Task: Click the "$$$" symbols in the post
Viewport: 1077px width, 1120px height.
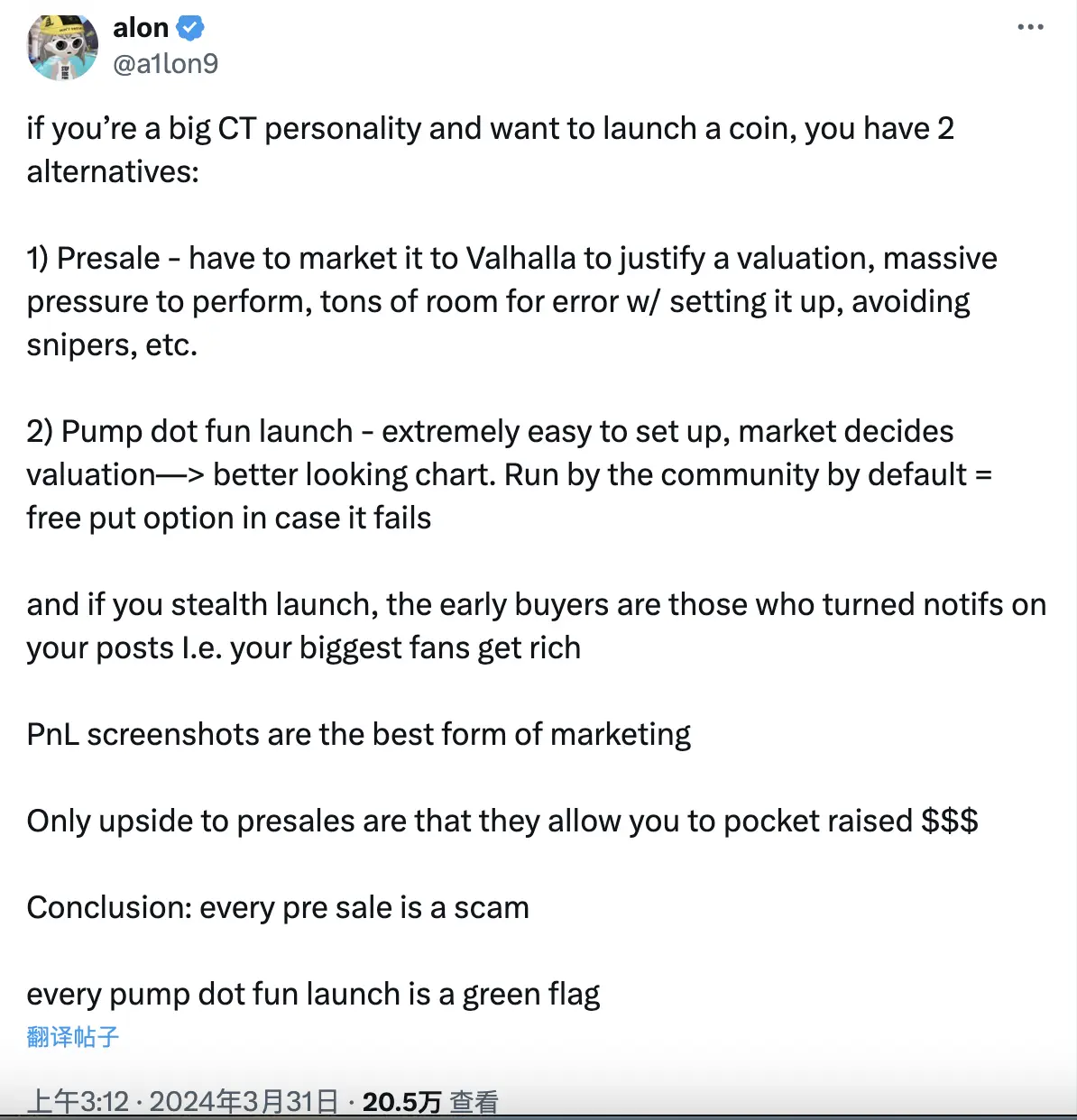Action: coord(949,821)
